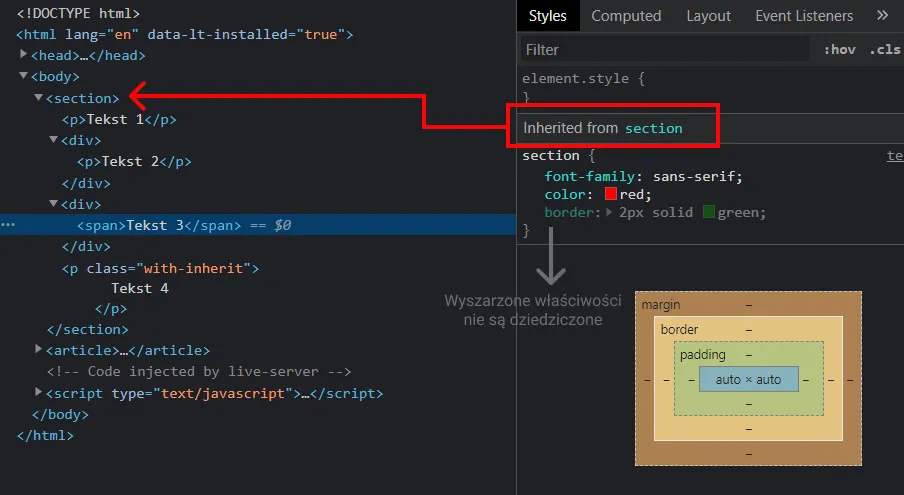904x495 pixels.
Task: Switch to the Computed tab
Action: coord(626,16)
